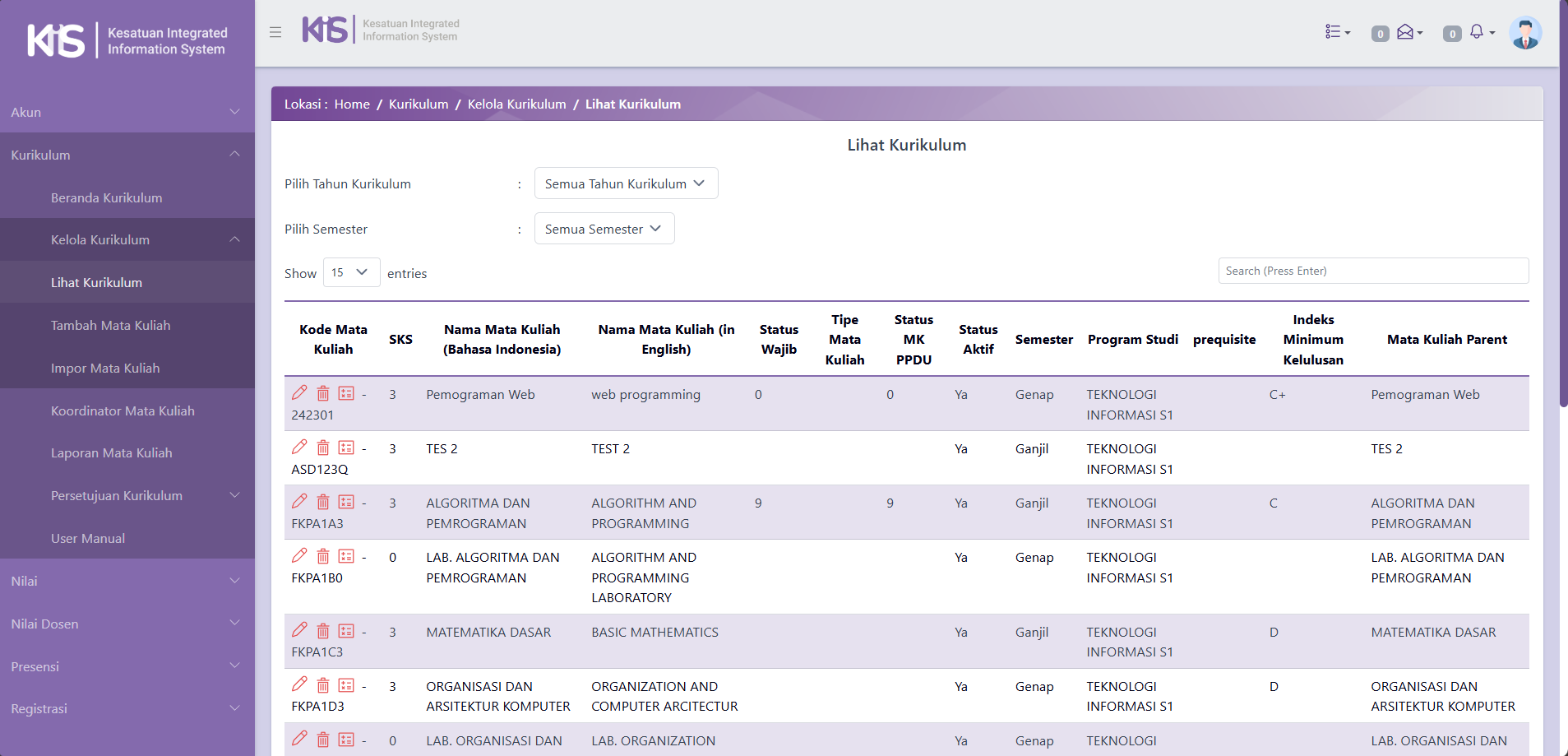
Task: Open the bell notifications icon
Action: point(1479,32)
